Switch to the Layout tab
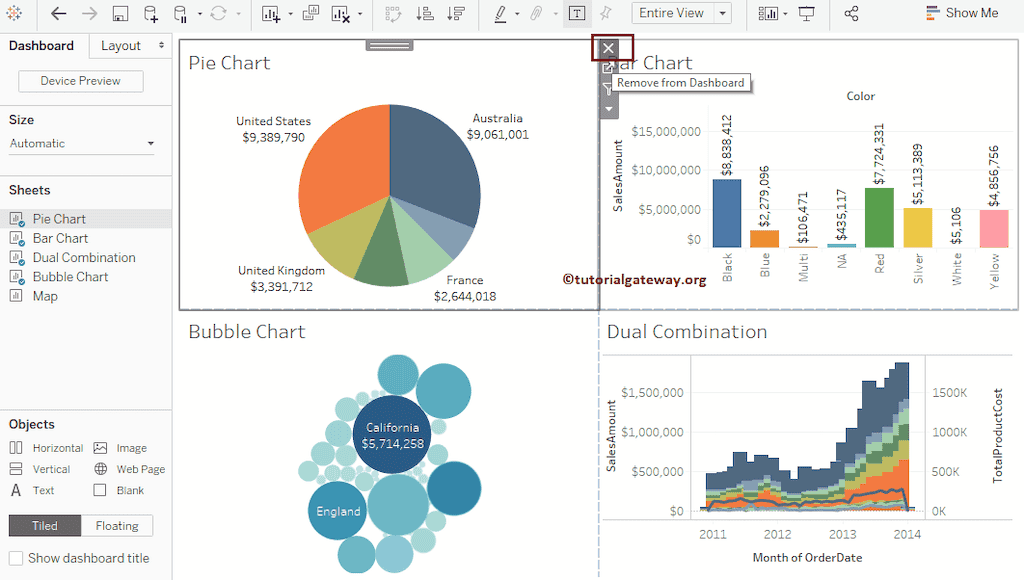This screenshot has width=1024, height=580. point(121,46)
